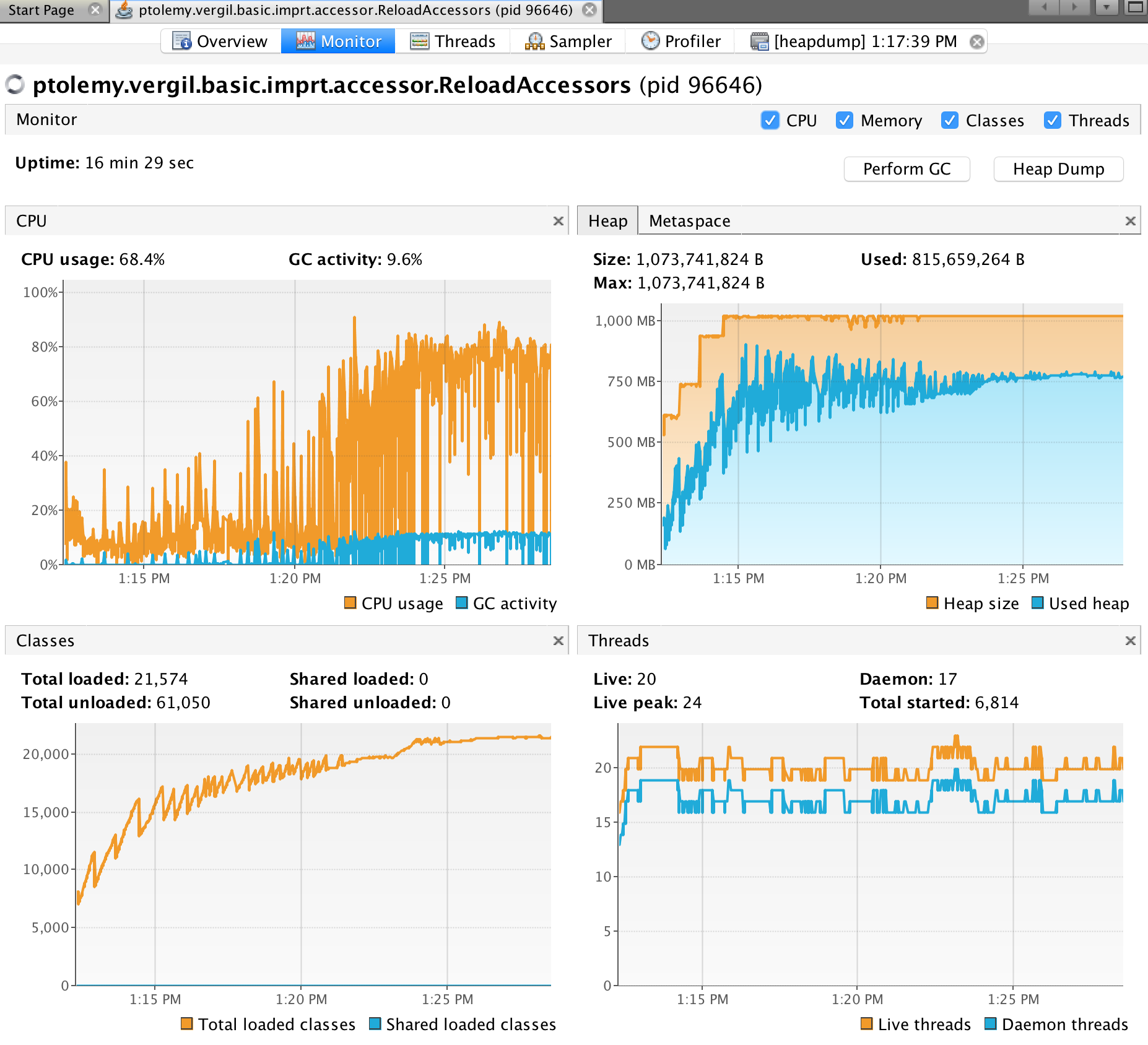The height and width of the screenshot is (1045, 1148).
Task: Click the heapdump tab icon
Action: tap(759, 41)
